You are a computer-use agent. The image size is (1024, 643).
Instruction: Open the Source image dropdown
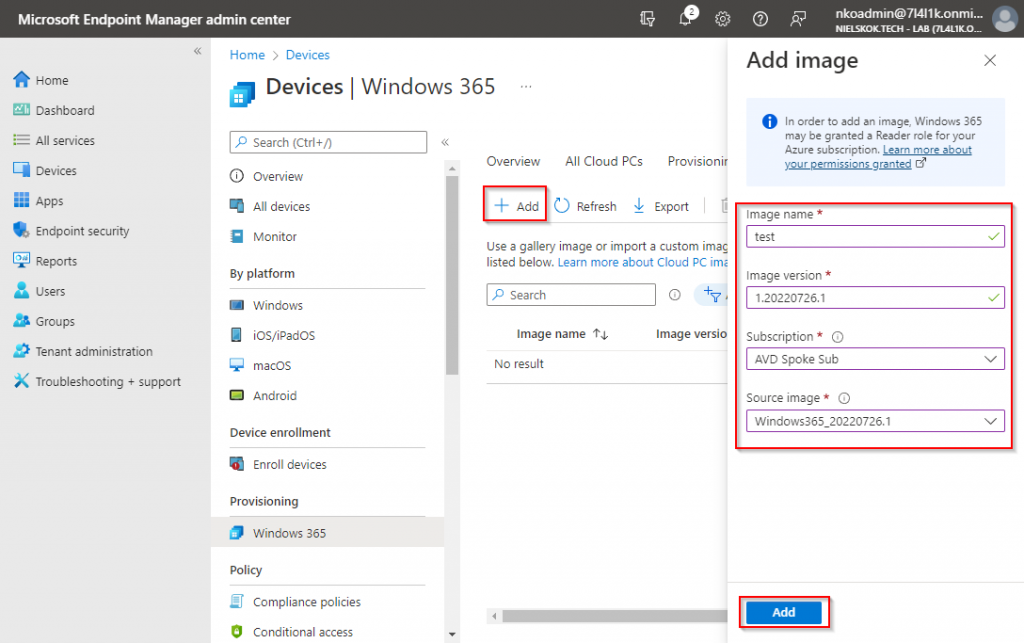[x=875, y=421]
